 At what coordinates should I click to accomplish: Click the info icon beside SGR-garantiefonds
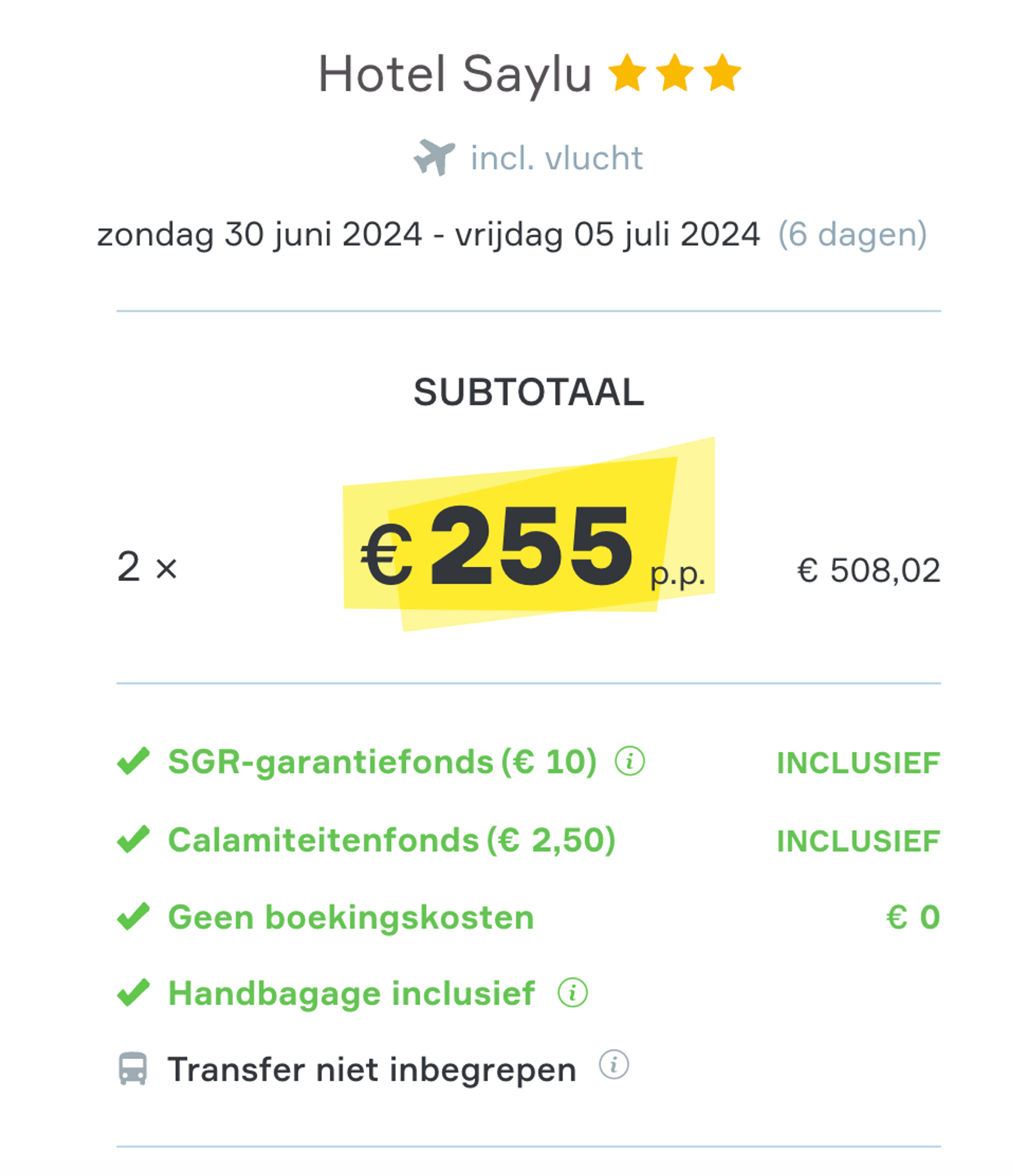pyautogui.click(x=629, y=761)
